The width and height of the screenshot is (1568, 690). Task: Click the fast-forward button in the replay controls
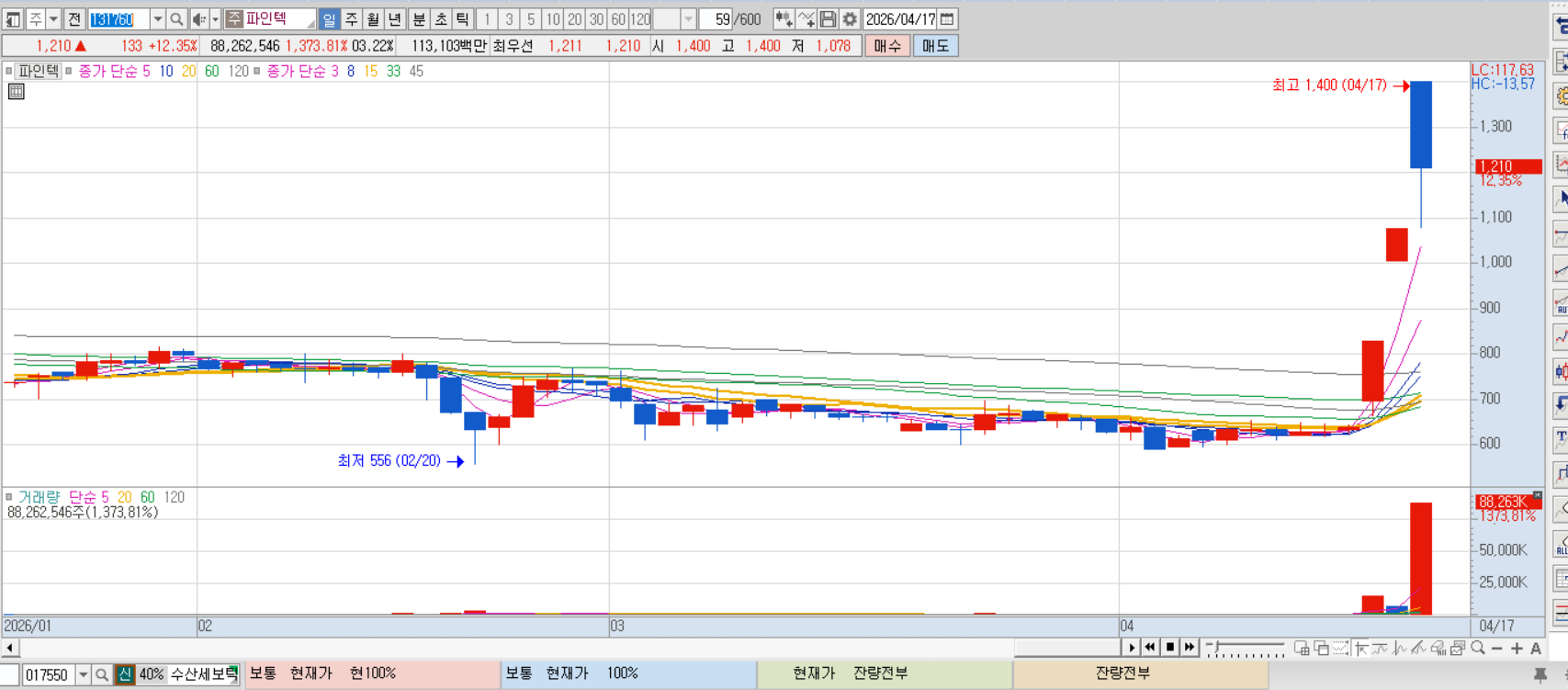(1190, 648)
